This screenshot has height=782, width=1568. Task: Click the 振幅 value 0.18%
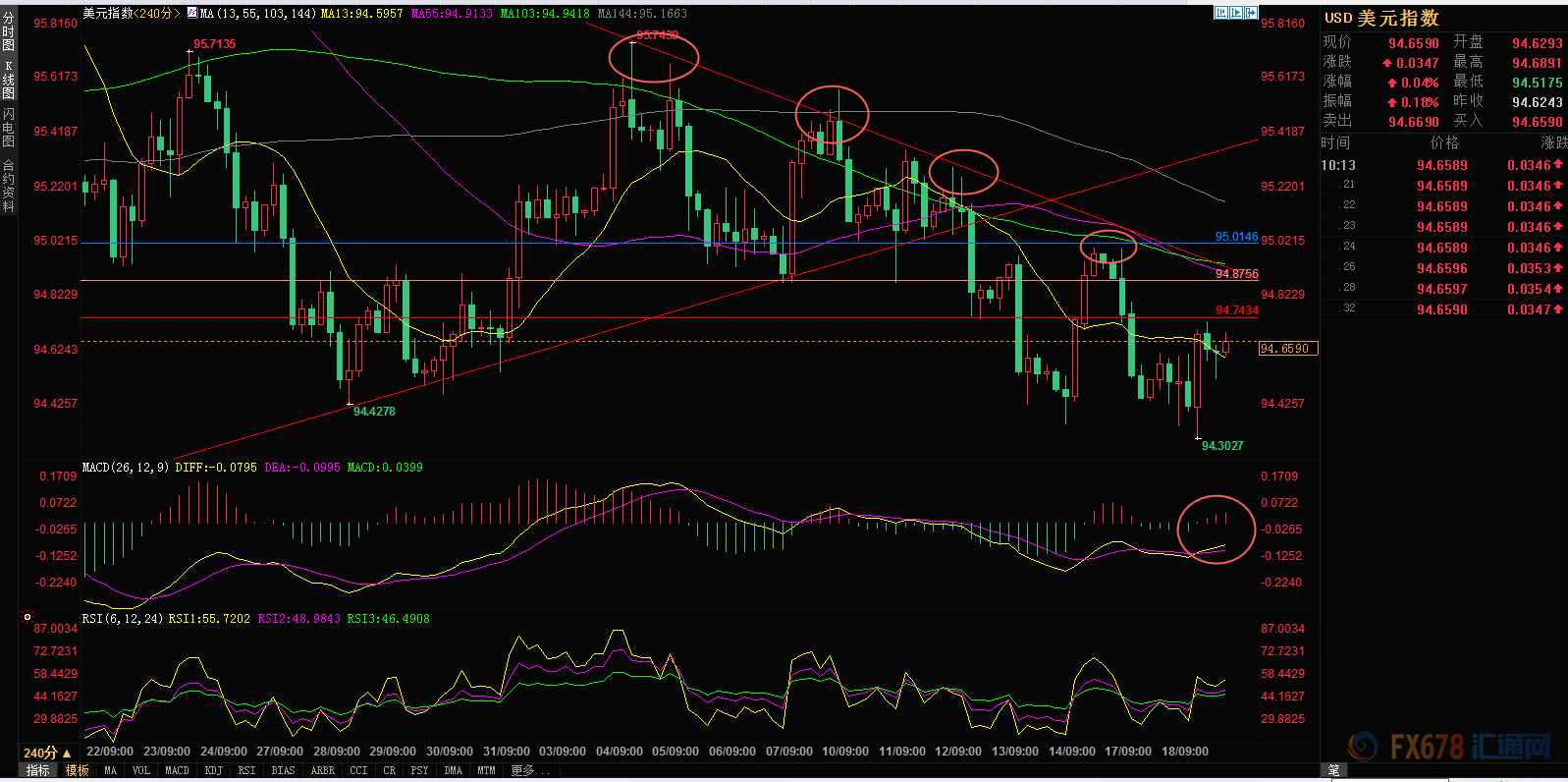(x=1413, y=102)
